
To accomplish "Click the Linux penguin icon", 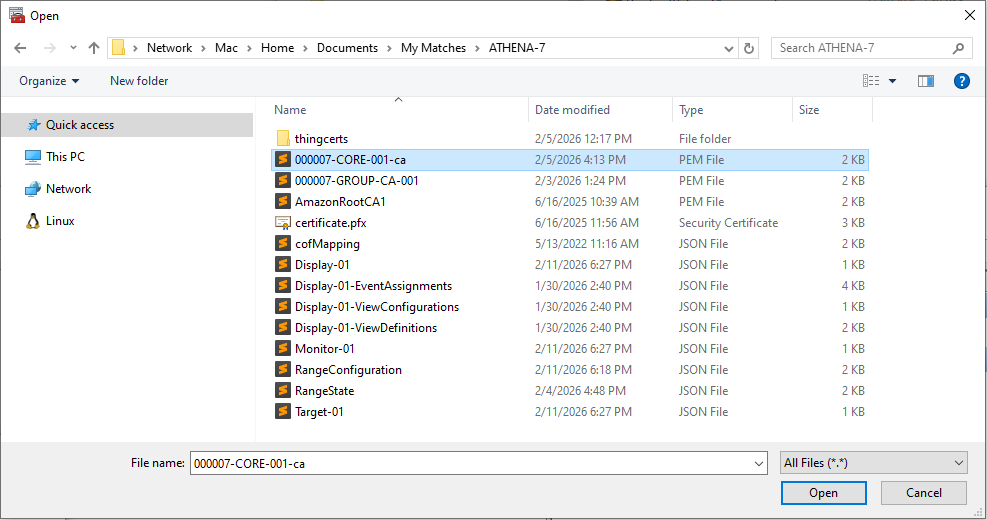I will (33, 221).
